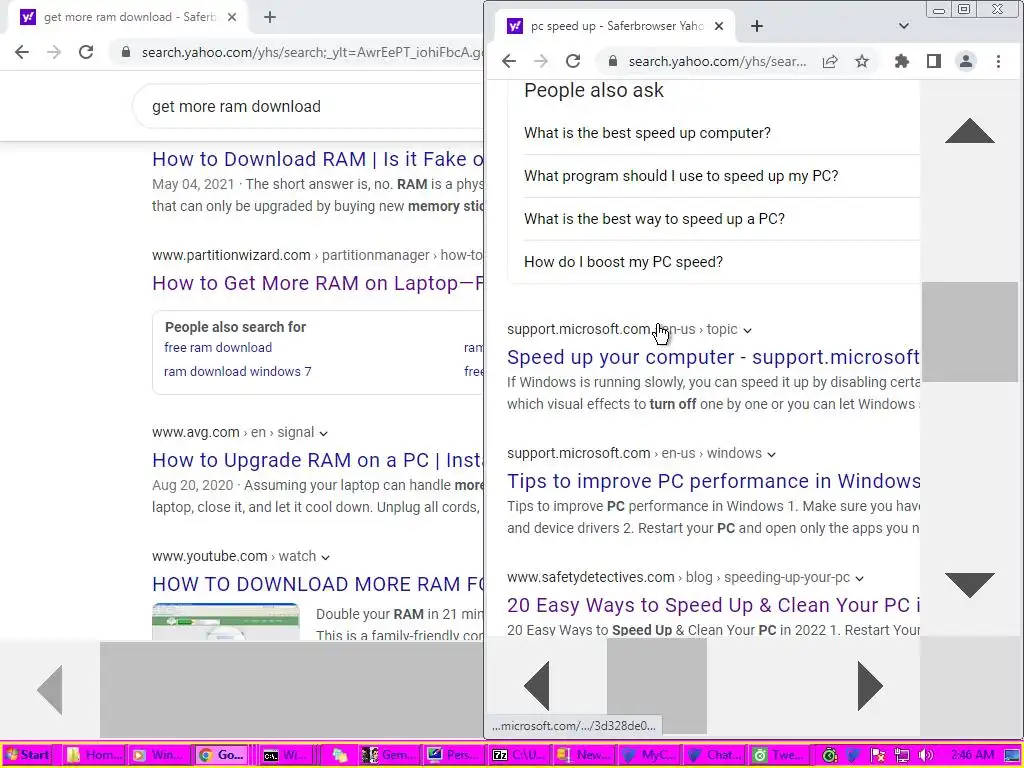The height and width of the screenshot is (768, 1024).
Task: Click the vertical scrollbar thumb in the right window
Action: tap(970, 332)
